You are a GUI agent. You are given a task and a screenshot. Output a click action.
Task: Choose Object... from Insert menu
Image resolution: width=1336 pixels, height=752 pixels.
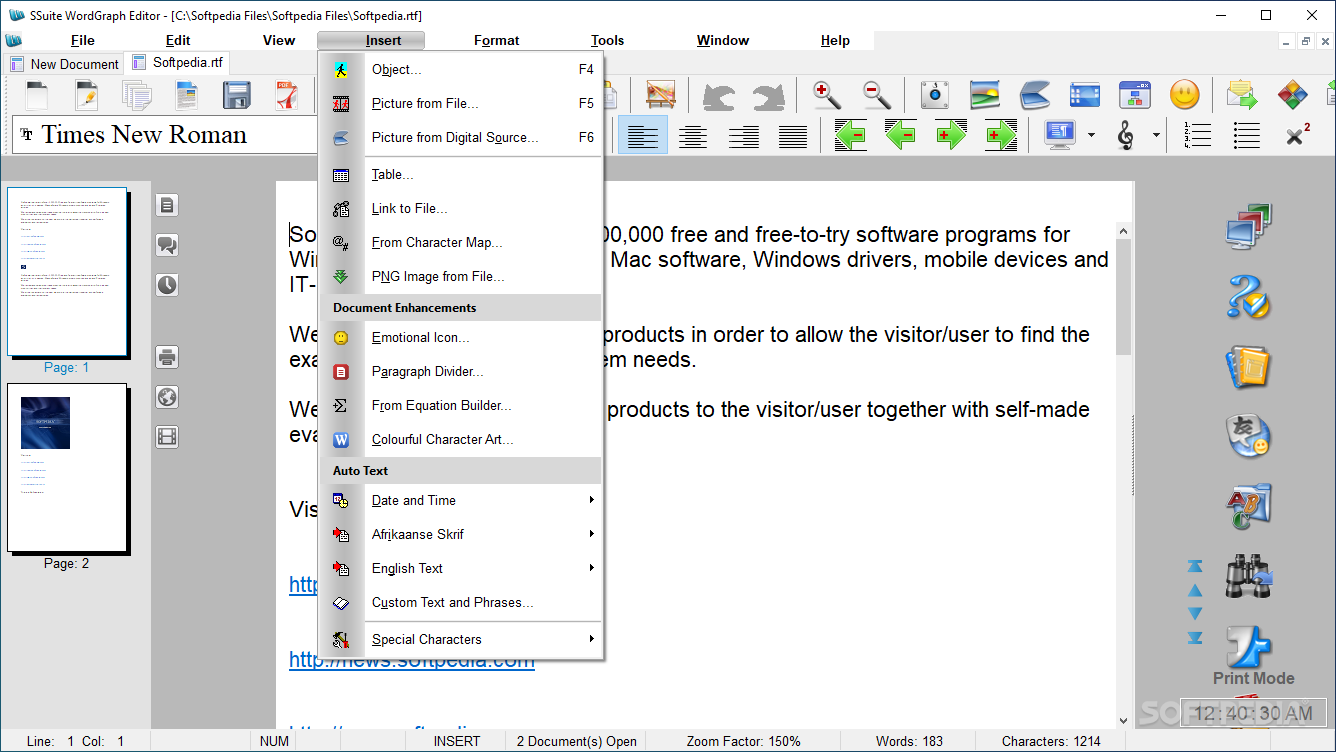tap(461, 69)
